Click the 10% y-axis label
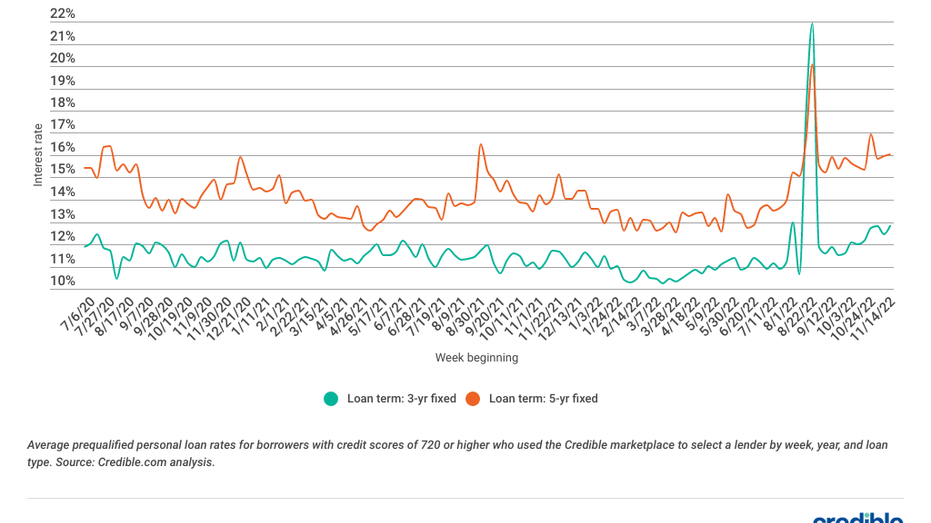 pyautogui.click(x=62, y=281)
